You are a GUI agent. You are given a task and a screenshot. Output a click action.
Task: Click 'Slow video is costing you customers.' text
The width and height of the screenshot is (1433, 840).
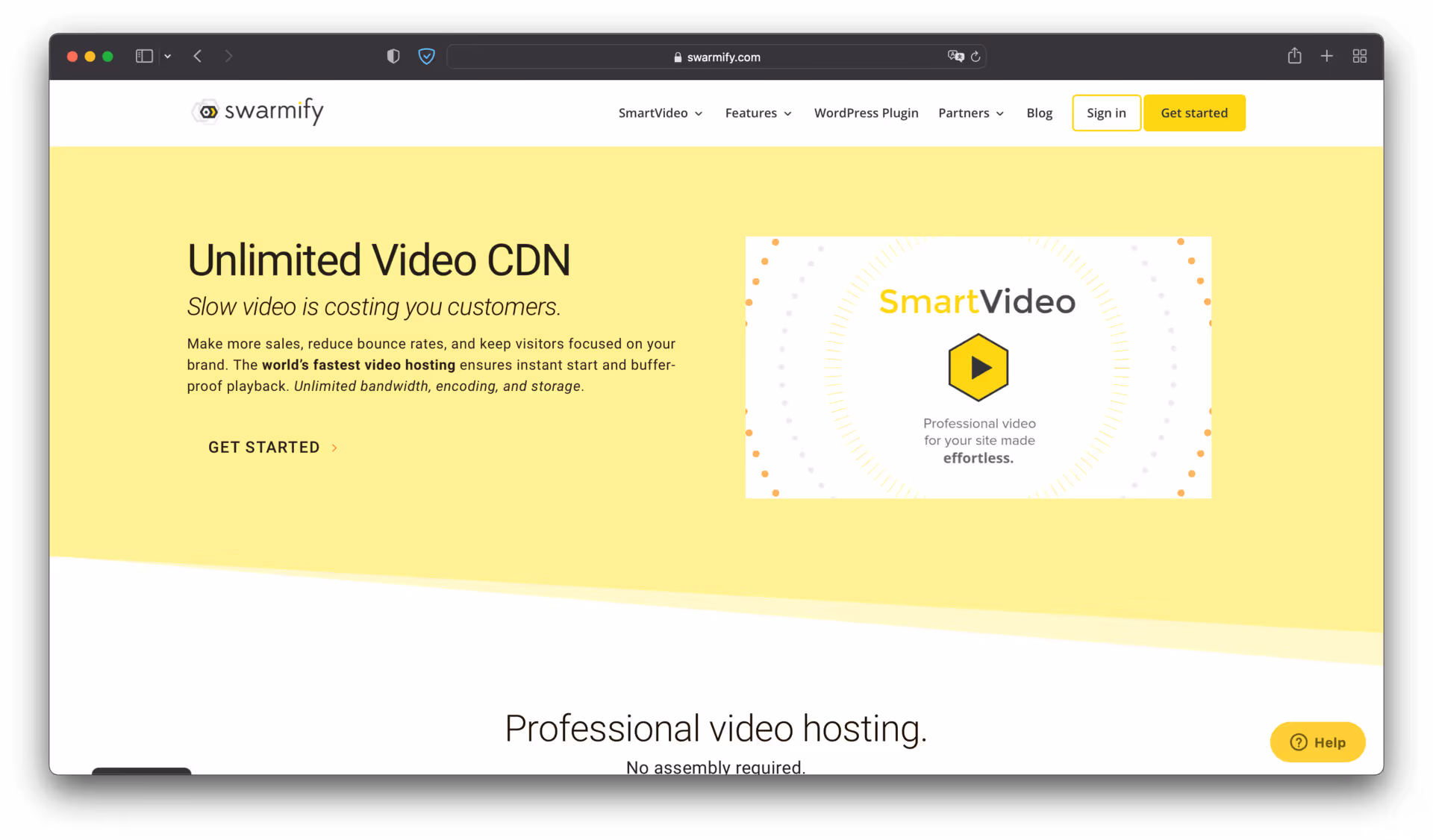tap(373, 307)
